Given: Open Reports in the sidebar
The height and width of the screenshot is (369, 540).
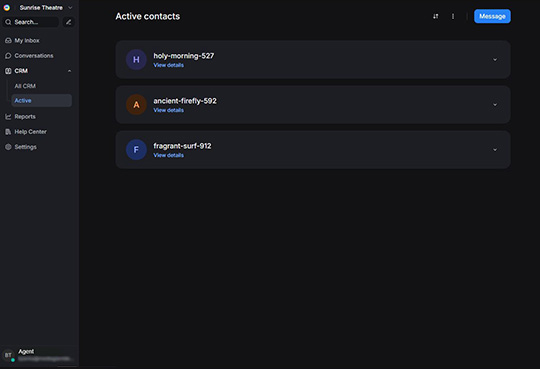Looking at the screenshot, I should 25,117.
